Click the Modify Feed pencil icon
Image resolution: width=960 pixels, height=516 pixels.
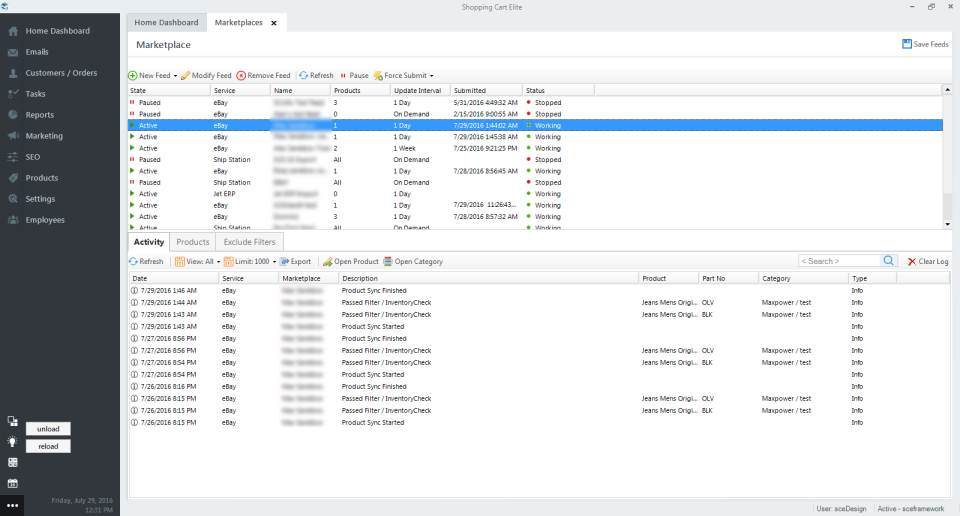(x=186, y=75)
